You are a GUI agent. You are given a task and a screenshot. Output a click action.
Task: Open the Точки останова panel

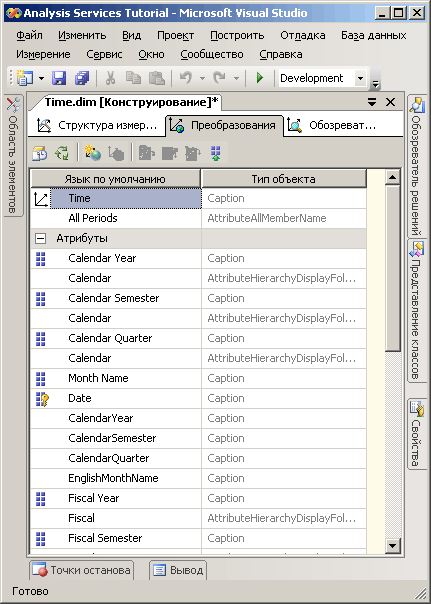(82, 570)
